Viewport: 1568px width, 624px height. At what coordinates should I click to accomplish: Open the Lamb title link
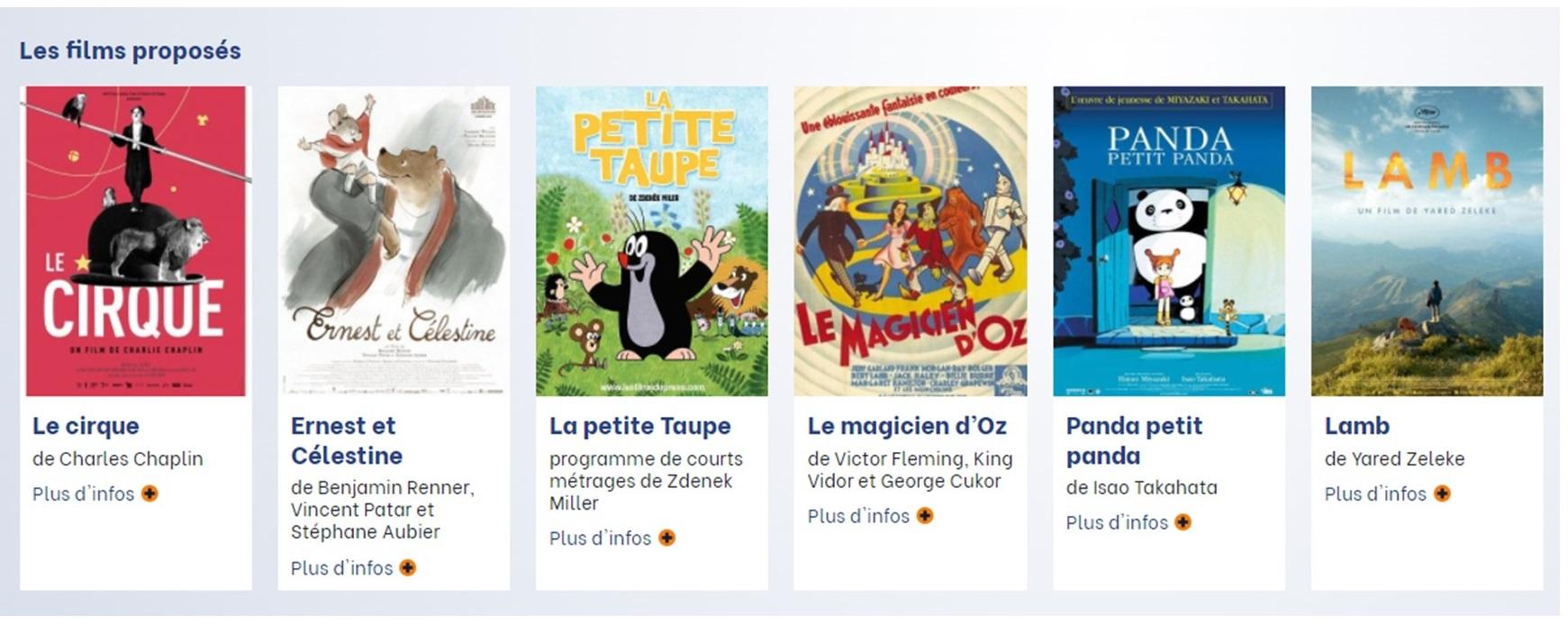coord(1356,426)
